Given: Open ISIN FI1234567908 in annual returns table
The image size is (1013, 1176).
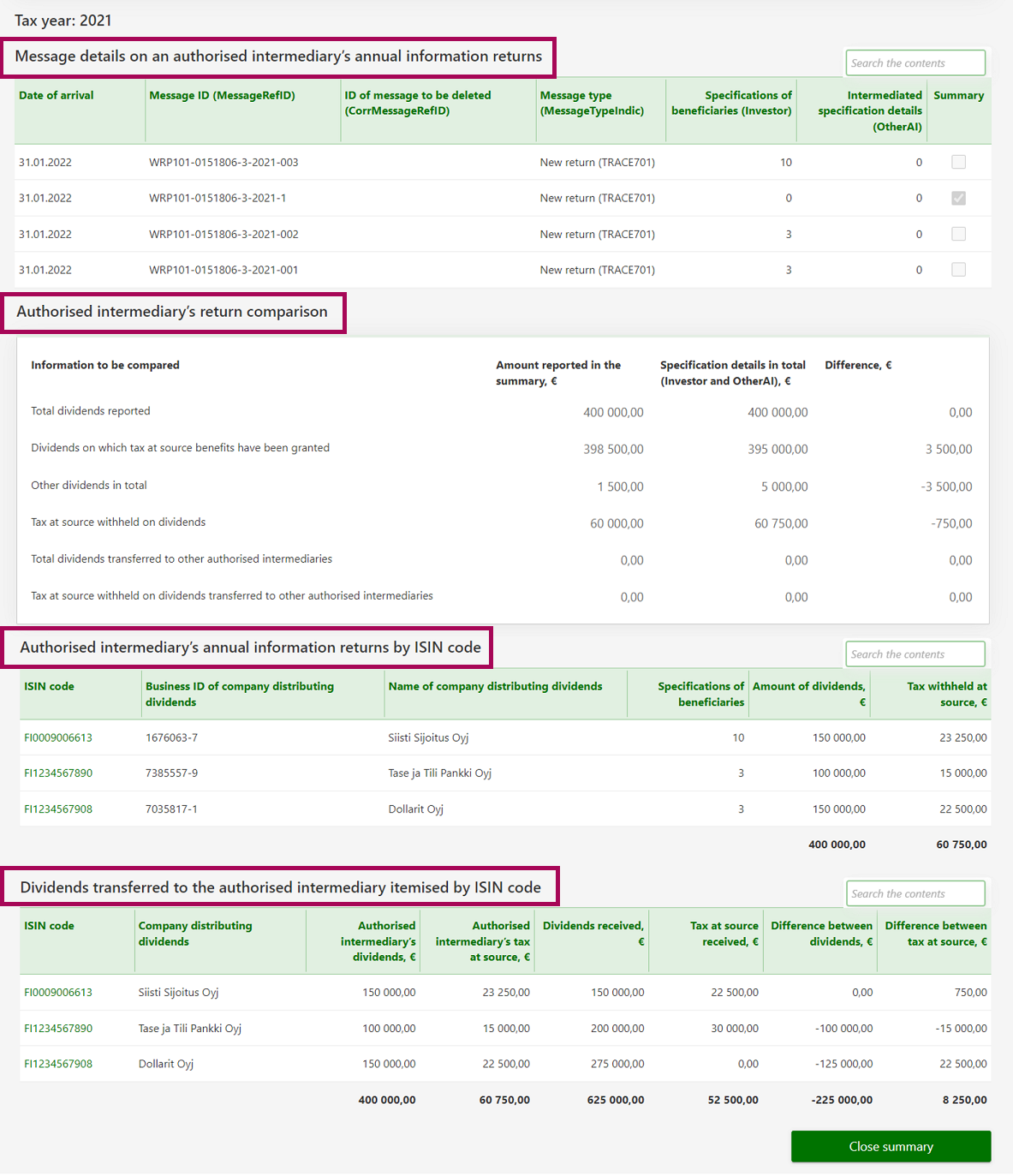Looking at the screenshot, I should (x=58, y=809).
